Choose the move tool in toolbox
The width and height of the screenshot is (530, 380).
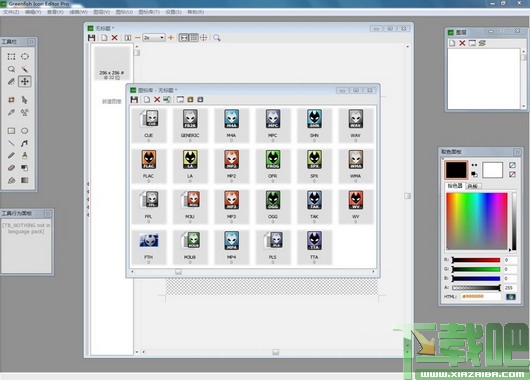click(x=25, y=81)
